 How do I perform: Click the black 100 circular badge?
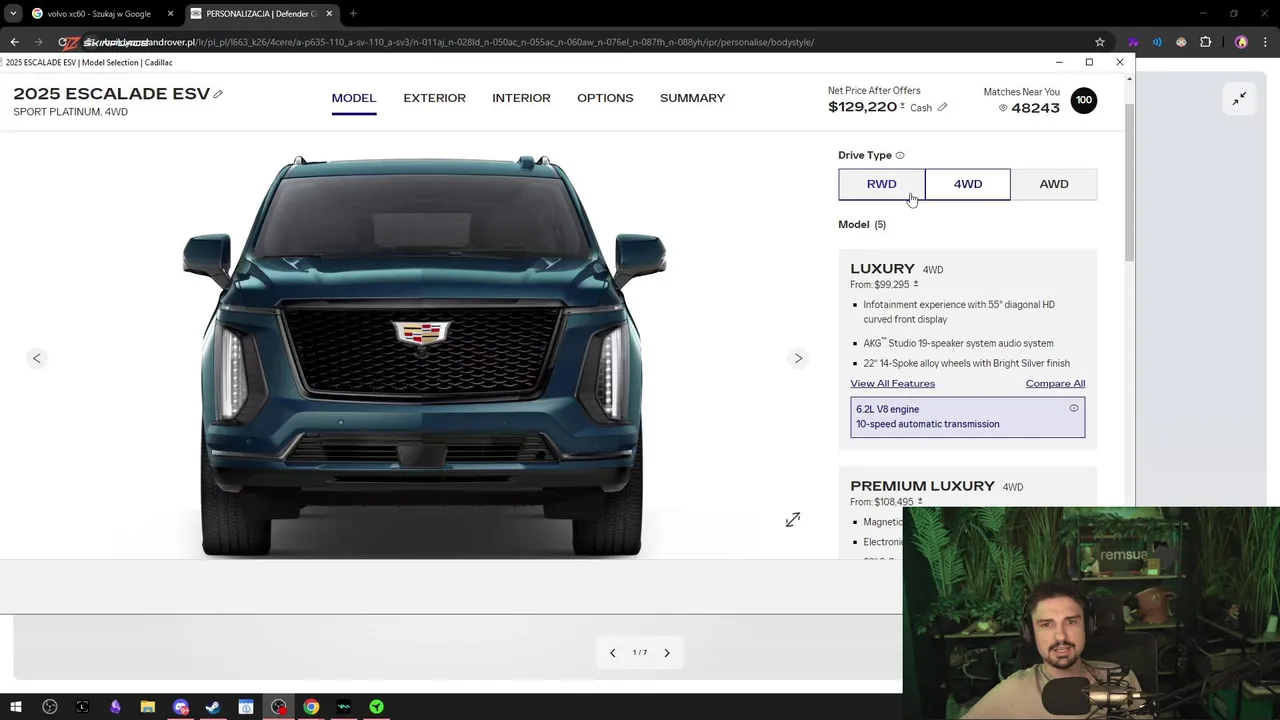[1084, 100]
